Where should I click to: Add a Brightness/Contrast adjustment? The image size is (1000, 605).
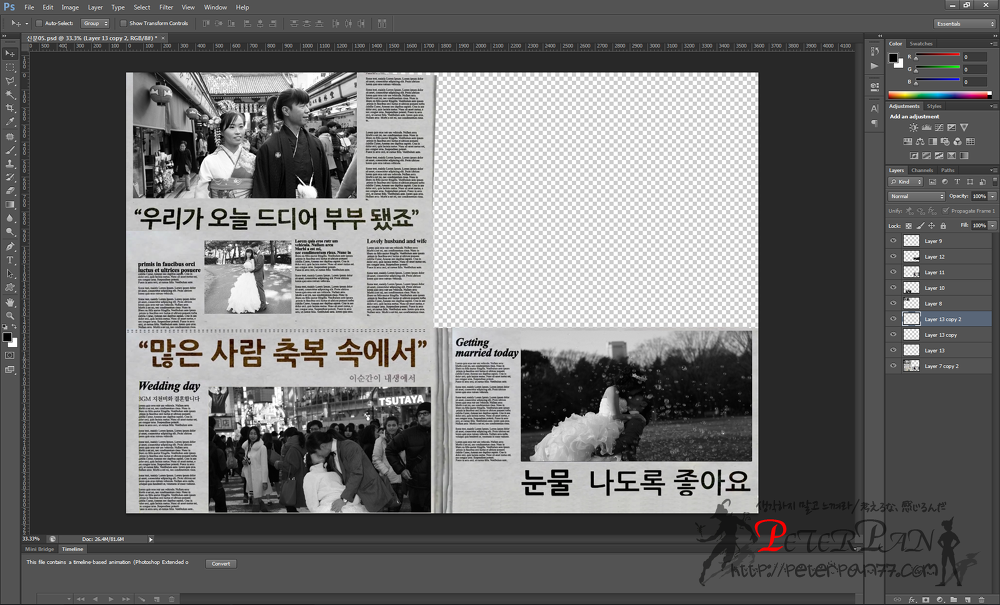tap(913, 128)
